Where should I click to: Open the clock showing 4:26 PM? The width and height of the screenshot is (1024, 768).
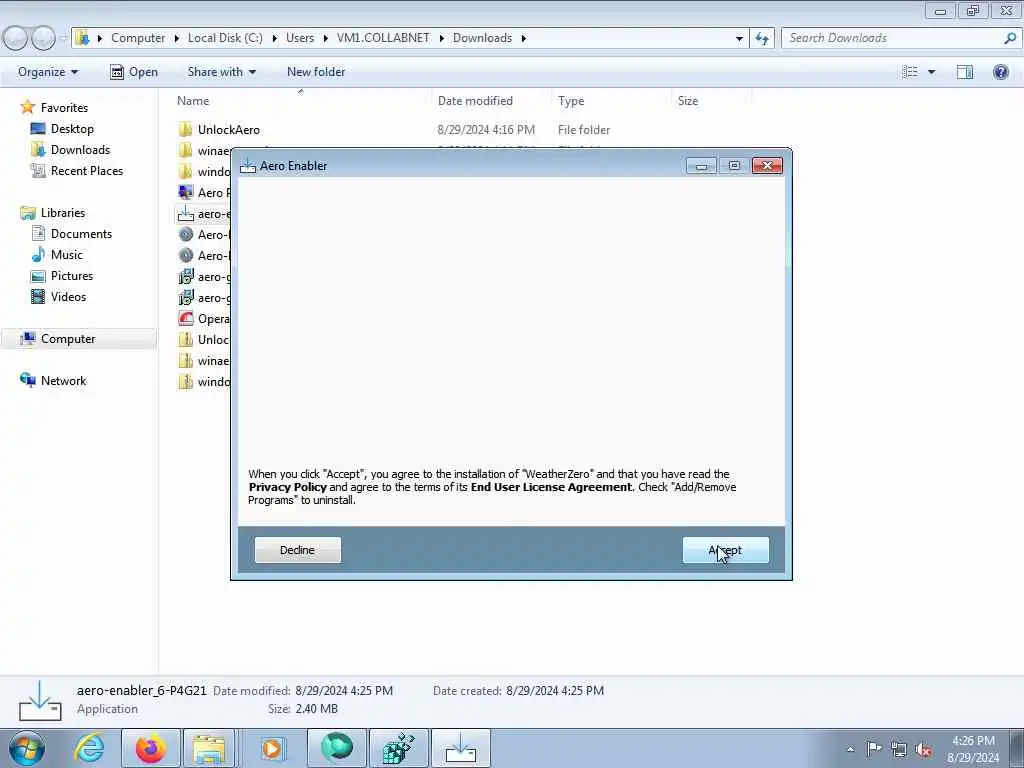click(973, 749)
